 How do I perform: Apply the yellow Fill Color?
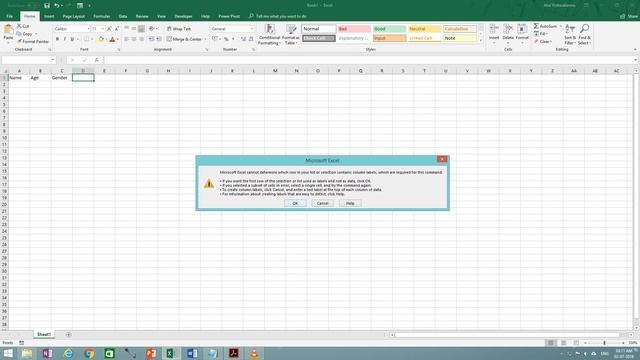coord(101,39)
